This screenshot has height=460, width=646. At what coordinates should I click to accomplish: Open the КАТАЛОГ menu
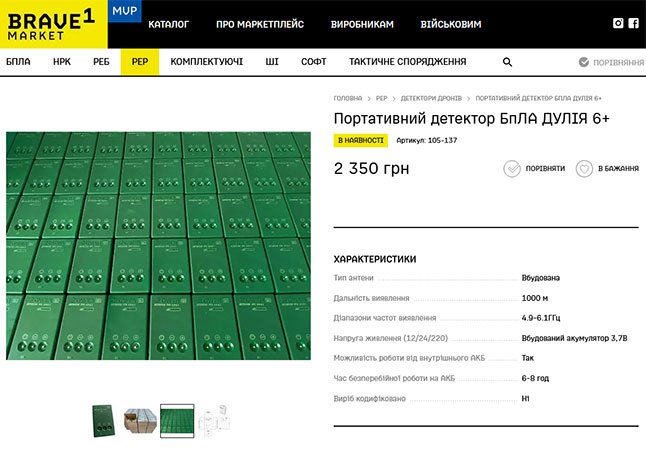(x=168, y=24)
